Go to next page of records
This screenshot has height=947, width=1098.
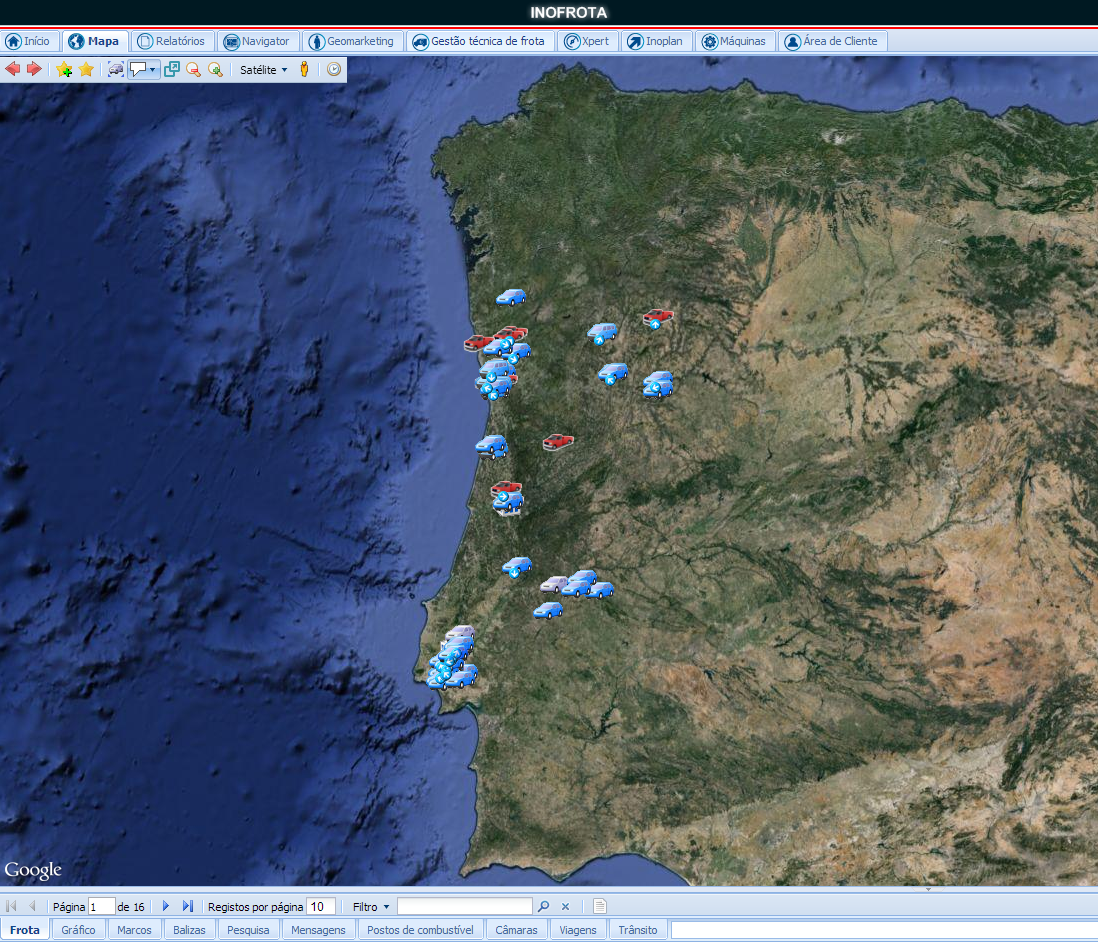click(166, 906)
